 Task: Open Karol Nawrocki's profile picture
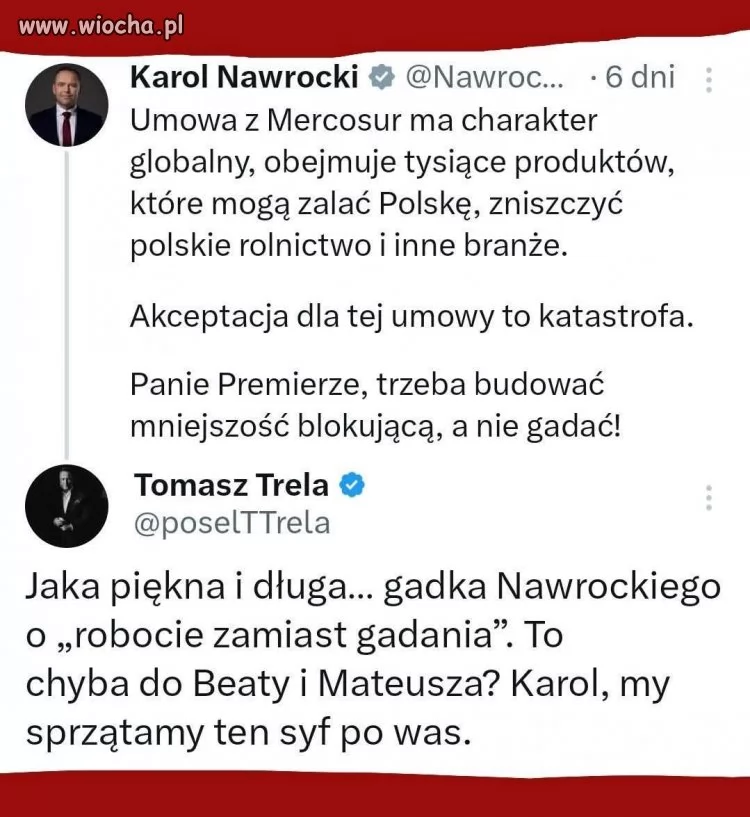pos(66,105)
